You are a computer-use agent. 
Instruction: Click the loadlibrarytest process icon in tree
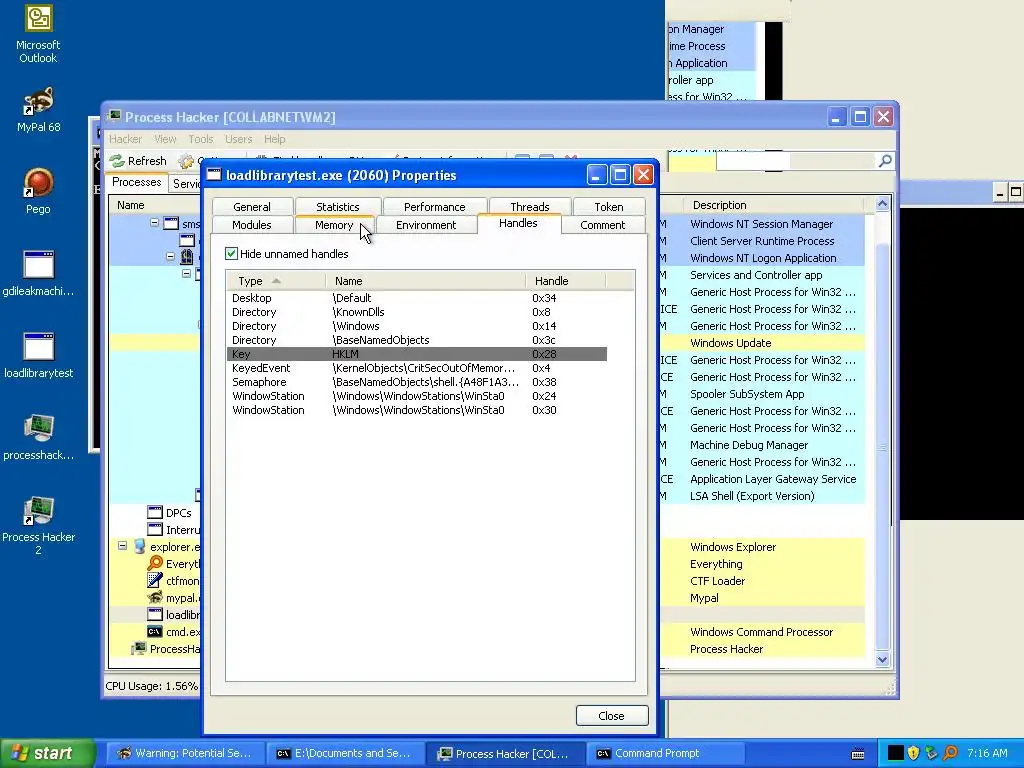[155, 615]
